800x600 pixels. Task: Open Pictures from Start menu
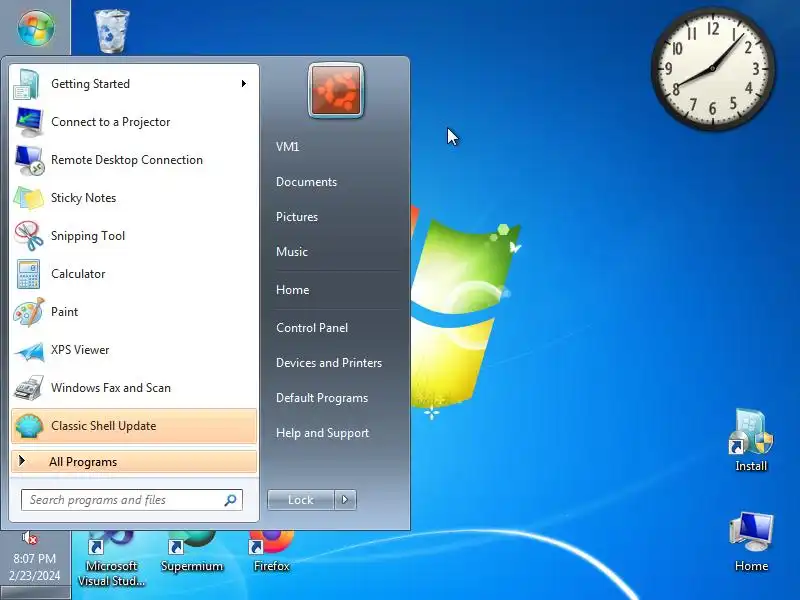pyautogui.click(x=296, y=217)
